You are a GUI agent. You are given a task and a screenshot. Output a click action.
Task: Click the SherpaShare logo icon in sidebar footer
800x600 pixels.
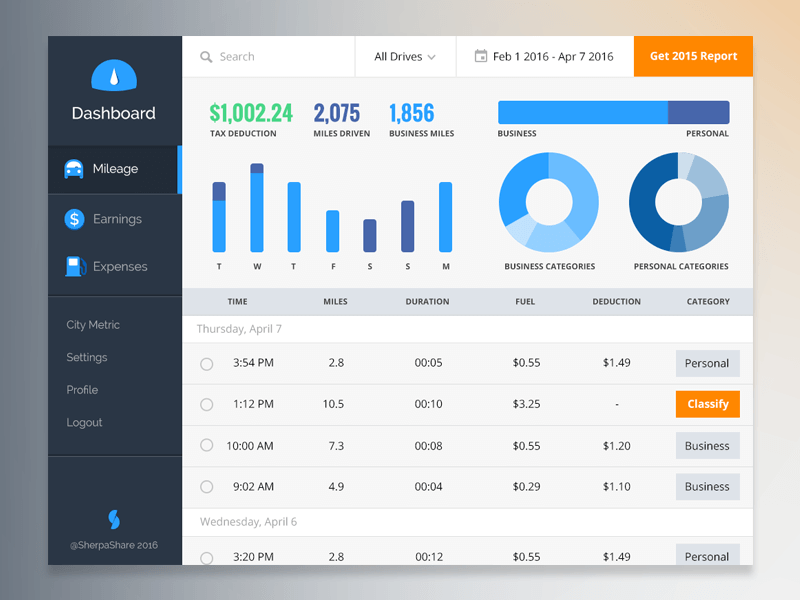pyautogui.click(x=114, y=519)
